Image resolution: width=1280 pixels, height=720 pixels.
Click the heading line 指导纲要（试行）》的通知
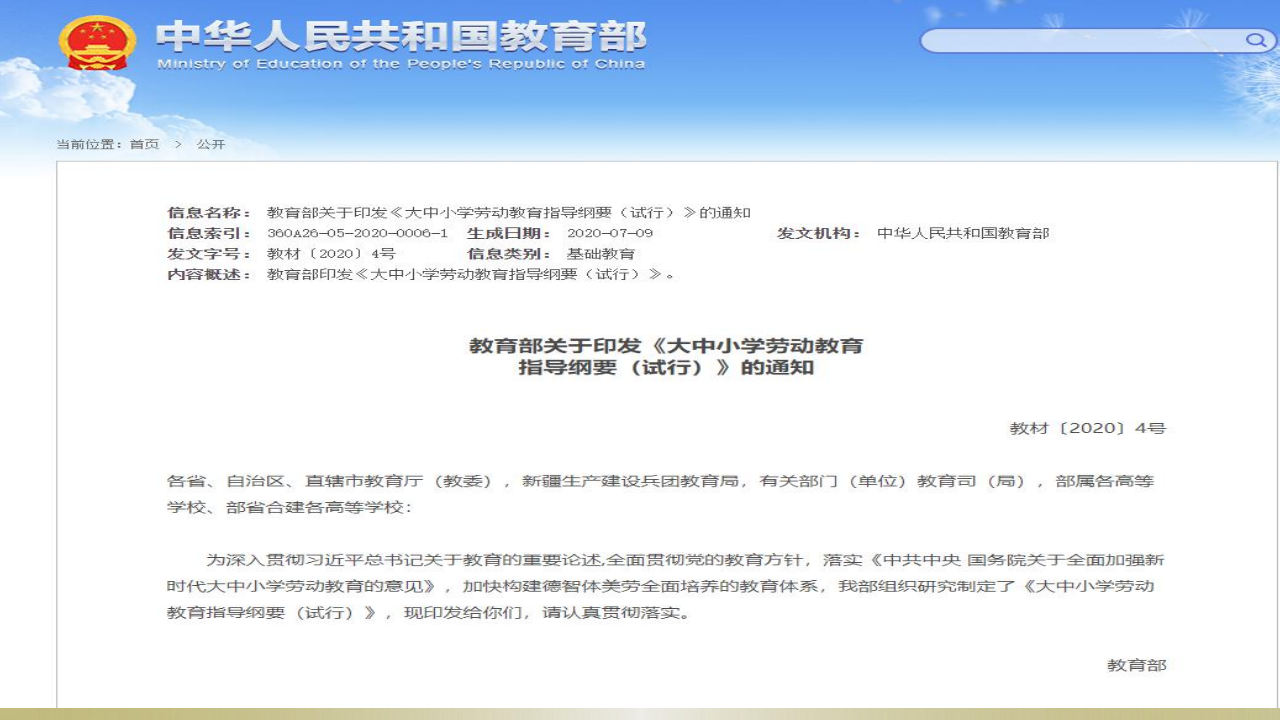click(666, 368)
